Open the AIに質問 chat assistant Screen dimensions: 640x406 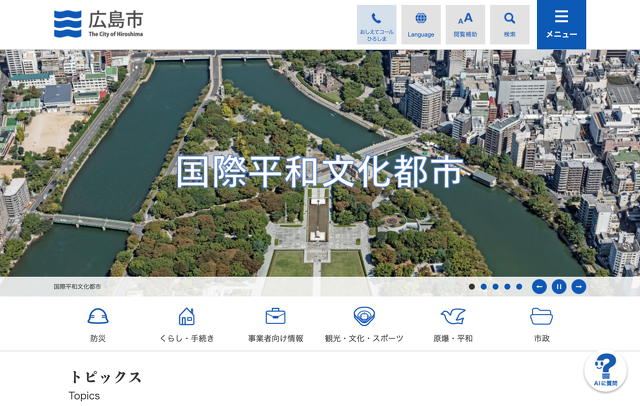pyautogui.click(x=605, y=371)
